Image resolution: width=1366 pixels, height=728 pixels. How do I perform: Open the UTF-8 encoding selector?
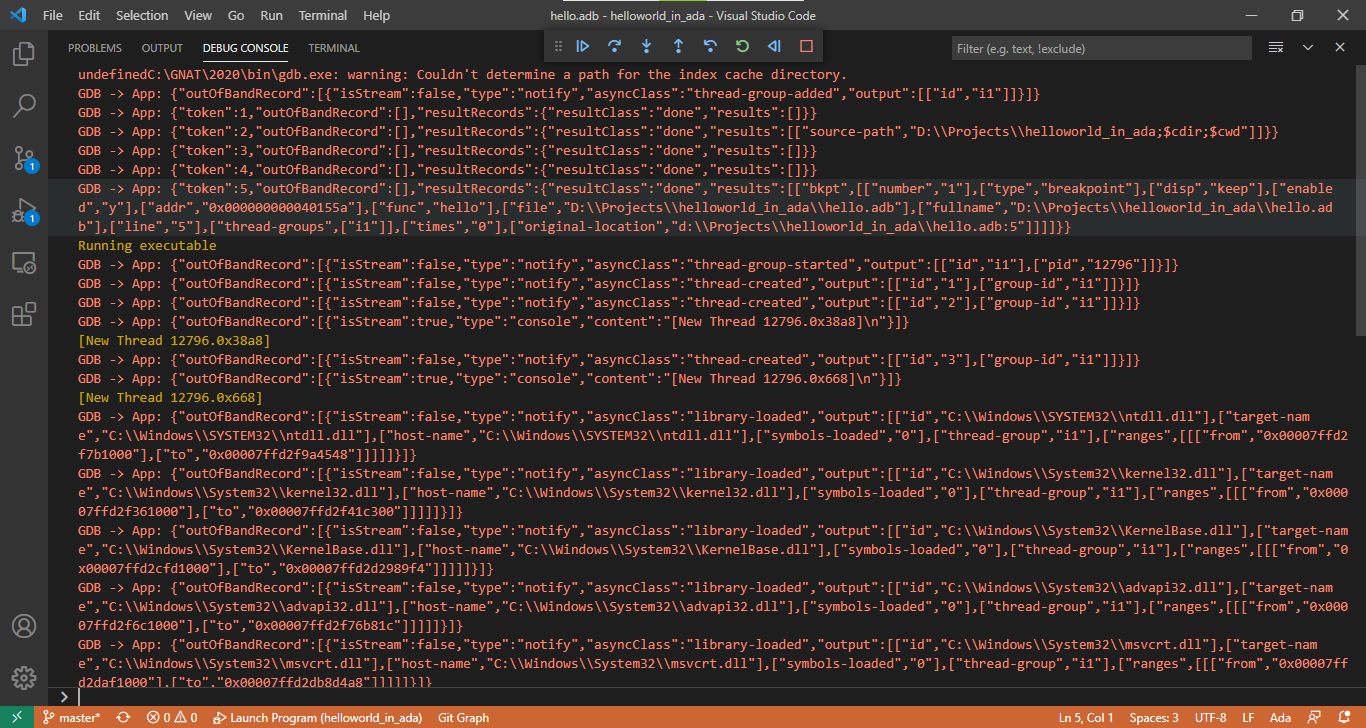[1209, 716]
